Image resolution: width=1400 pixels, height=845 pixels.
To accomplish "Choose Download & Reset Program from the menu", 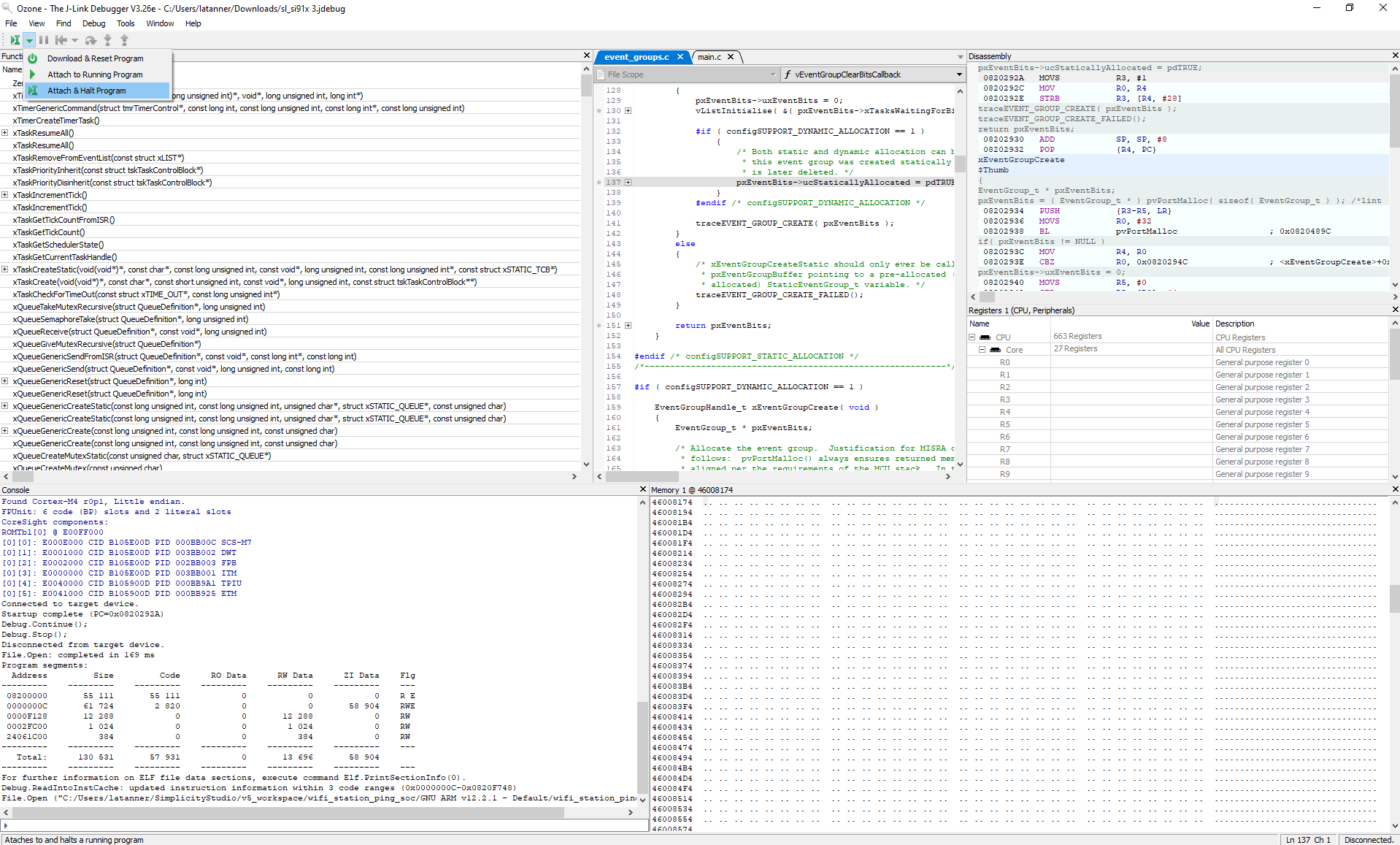I will [x=95, y=58].
